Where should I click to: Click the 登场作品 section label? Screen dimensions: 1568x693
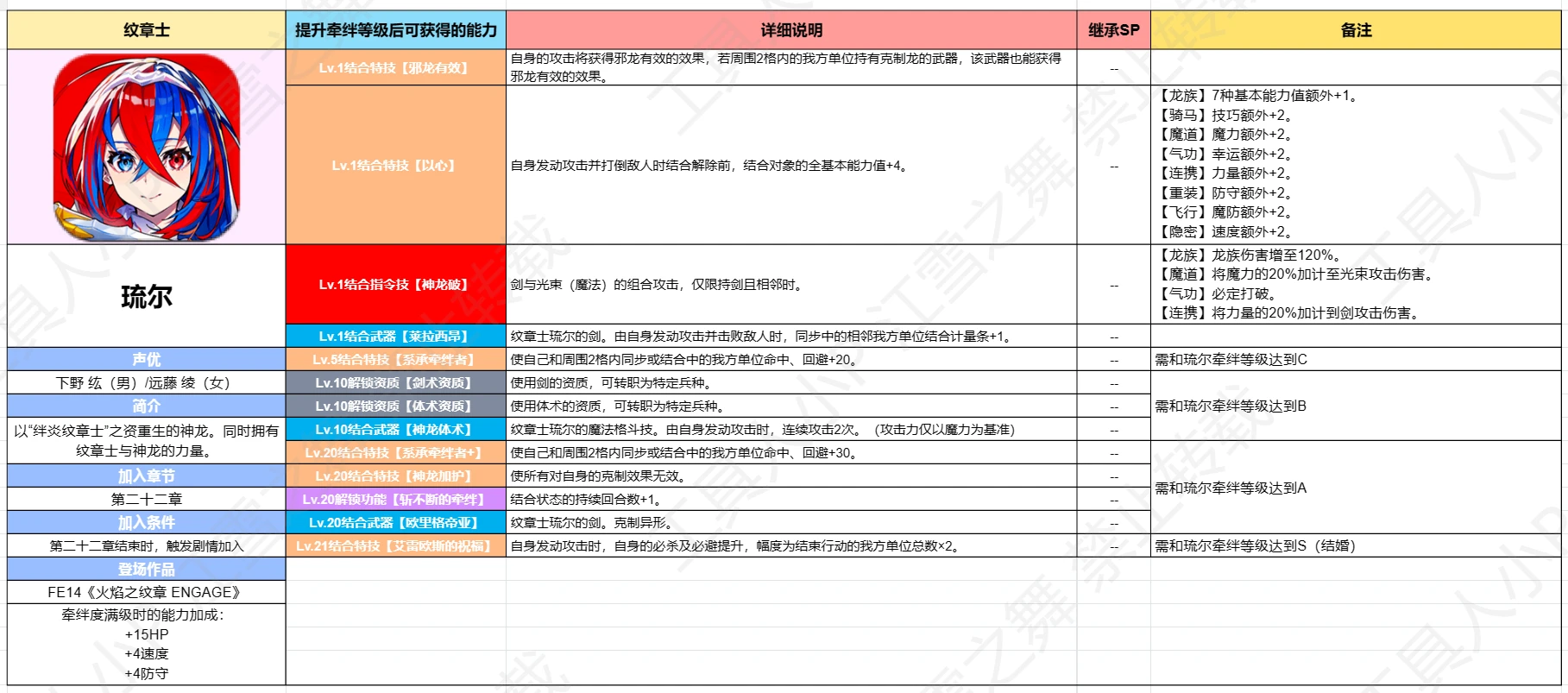tap(147, 569)
